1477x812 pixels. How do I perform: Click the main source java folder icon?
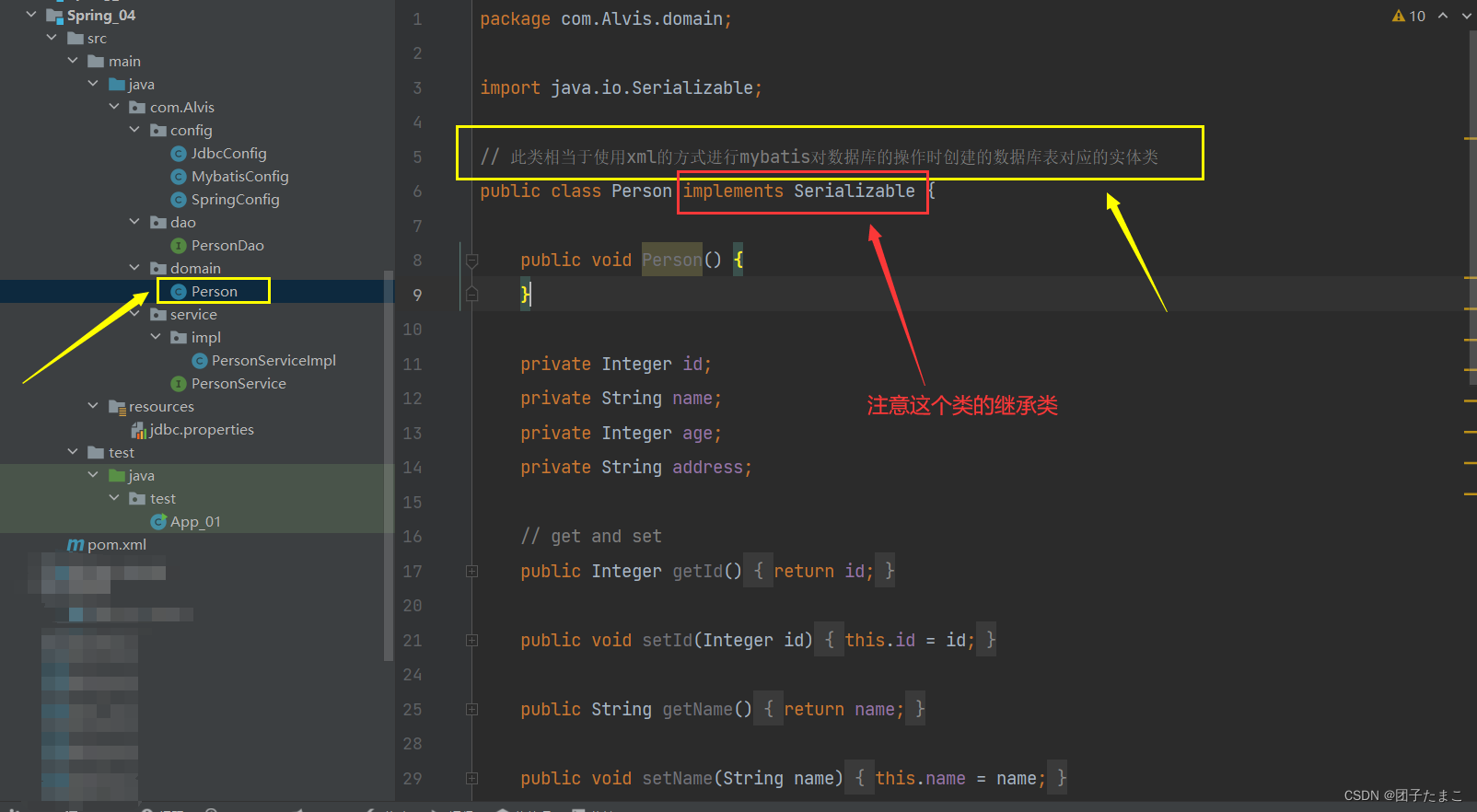click(117, 85)
